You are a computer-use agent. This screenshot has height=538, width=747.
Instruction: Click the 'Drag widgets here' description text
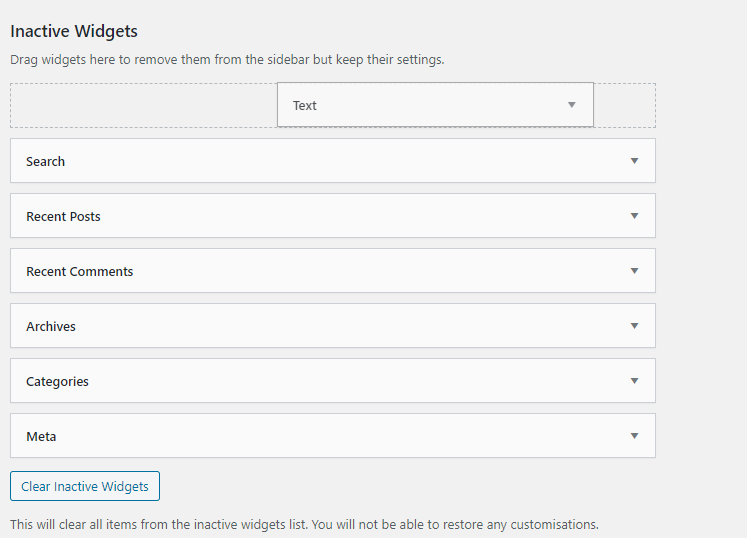[227, 60]
